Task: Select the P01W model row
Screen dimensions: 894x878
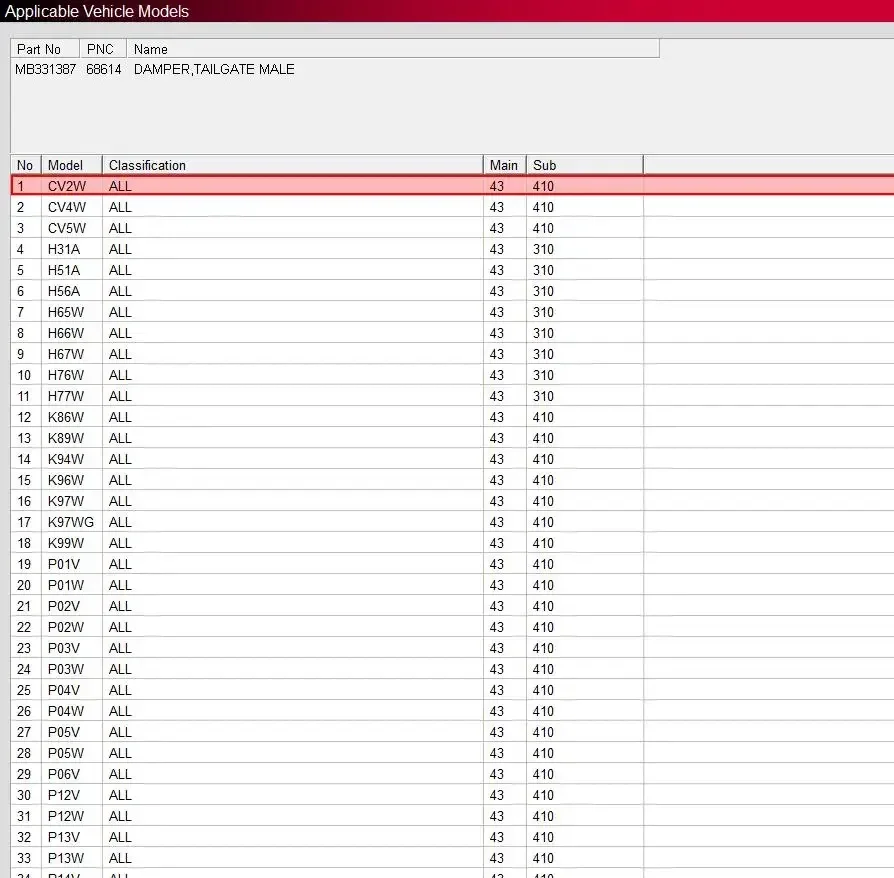Action: (x=453, y=585)
